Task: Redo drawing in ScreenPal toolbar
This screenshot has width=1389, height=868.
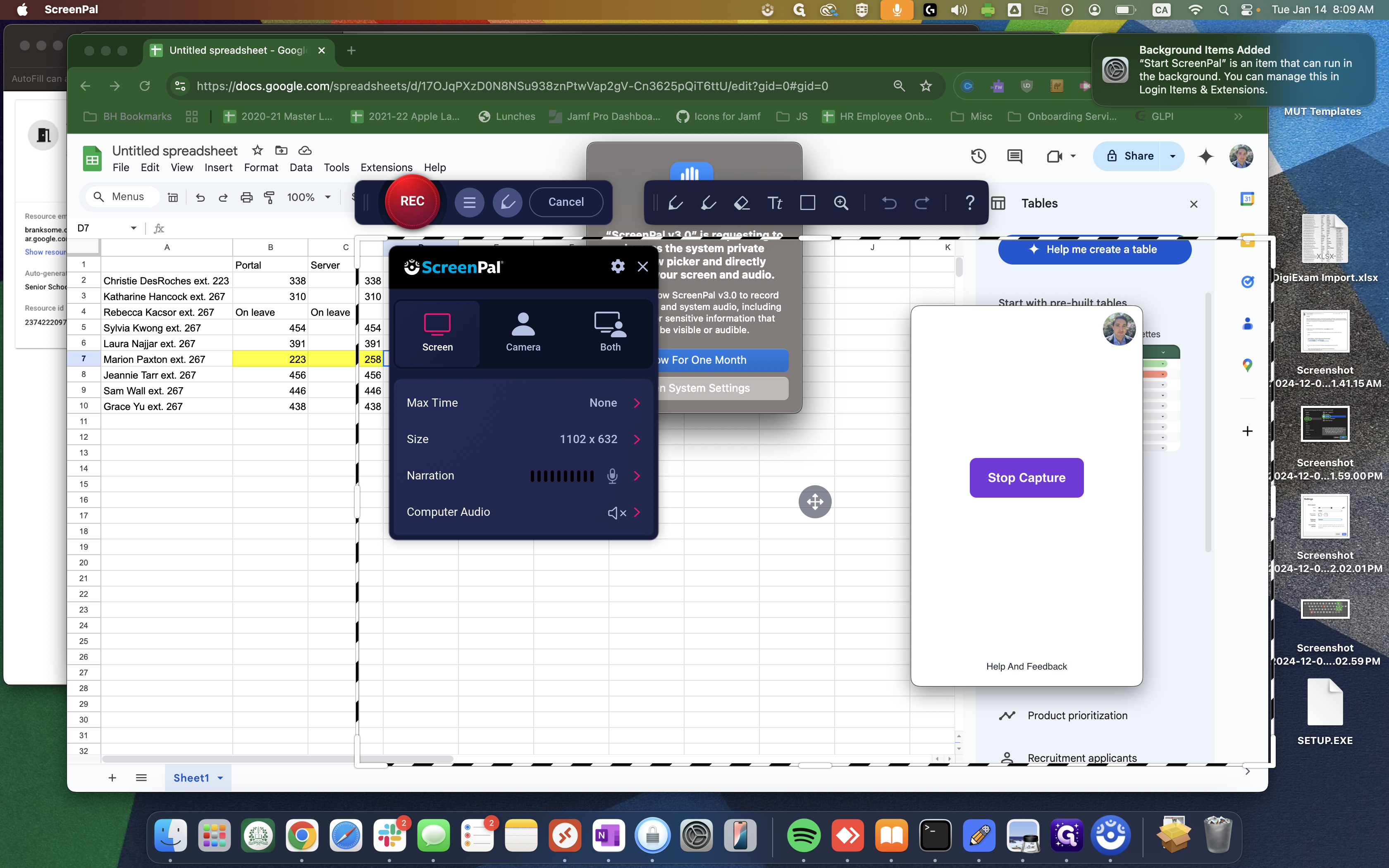Action: (x=922, y=203)
